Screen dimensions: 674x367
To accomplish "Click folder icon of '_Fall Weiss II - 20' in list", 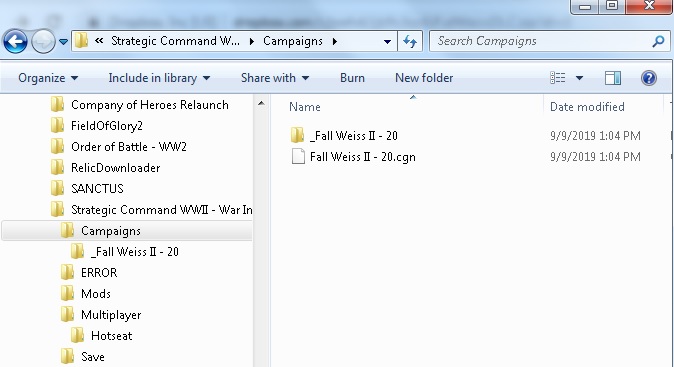I will click(297, 135).
